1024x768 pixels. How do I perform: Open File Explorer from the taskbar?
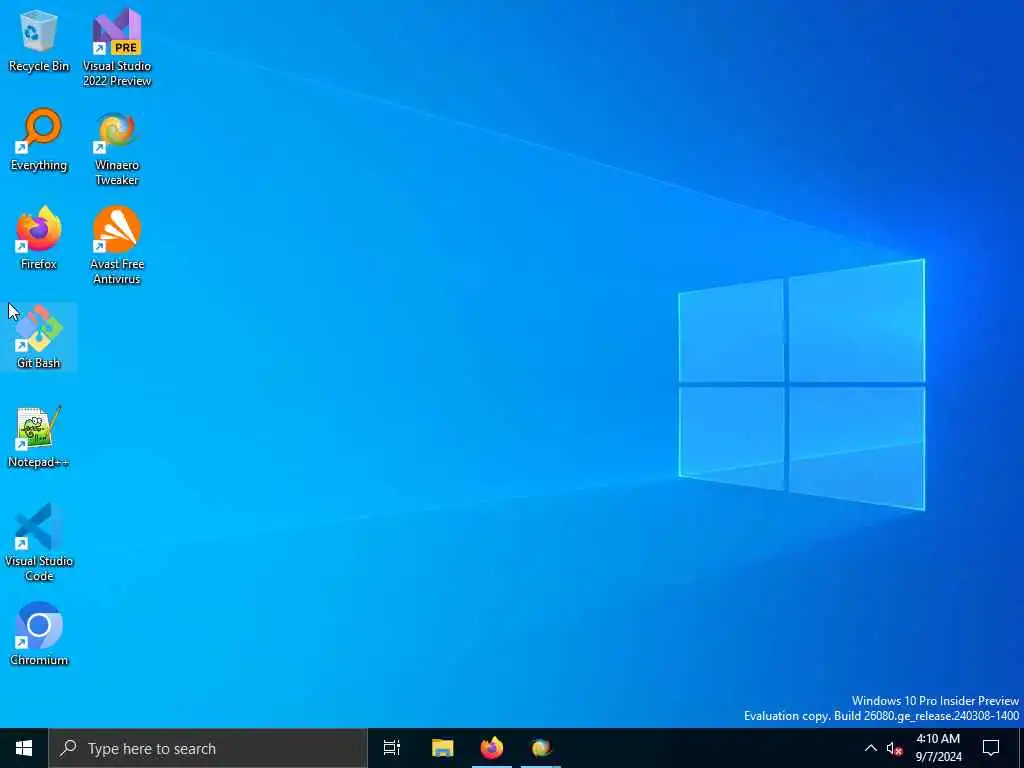(x=442, y=748)
